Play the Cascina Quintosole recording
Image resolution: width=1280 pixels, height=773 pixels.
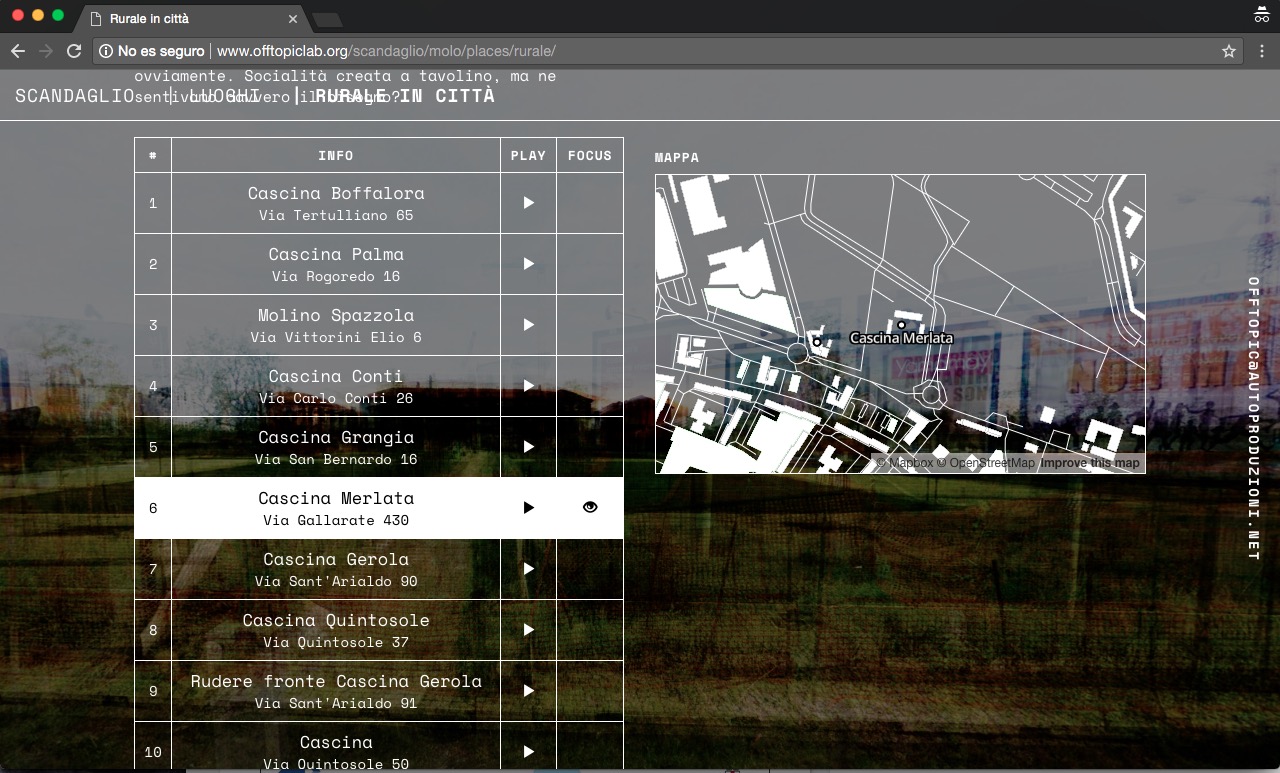click(x=528, y=630)
